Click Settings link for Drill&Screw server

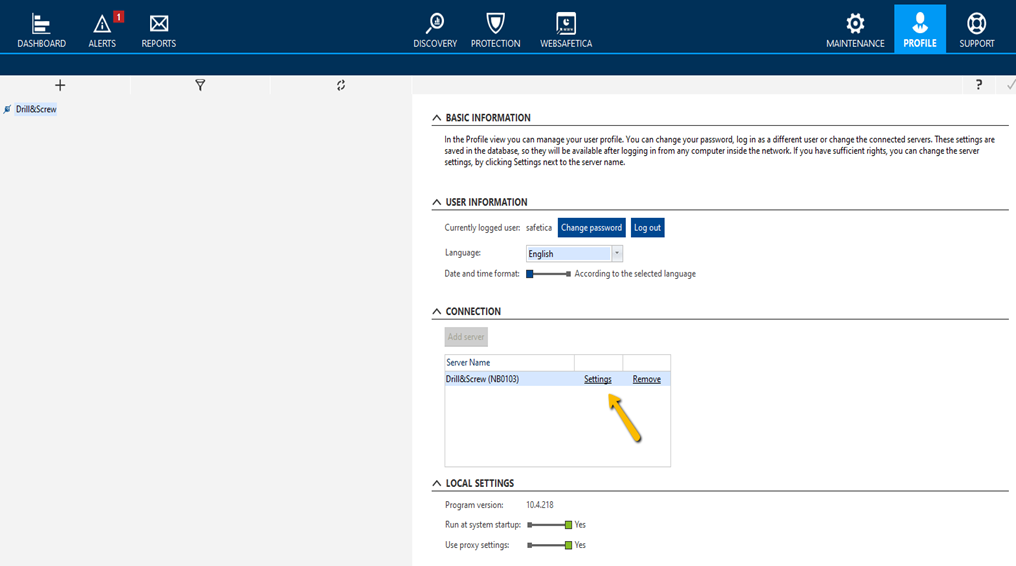tap(597, 380)
